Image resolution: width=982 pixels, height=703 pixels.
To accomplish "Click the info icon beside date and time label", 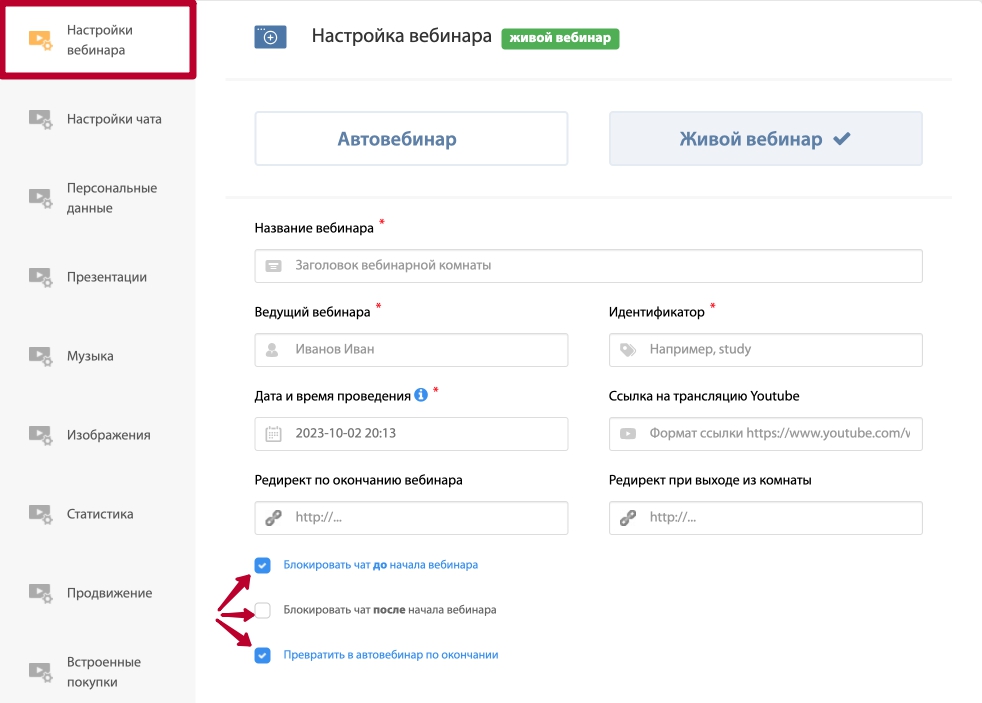I will tap(421, 395).
